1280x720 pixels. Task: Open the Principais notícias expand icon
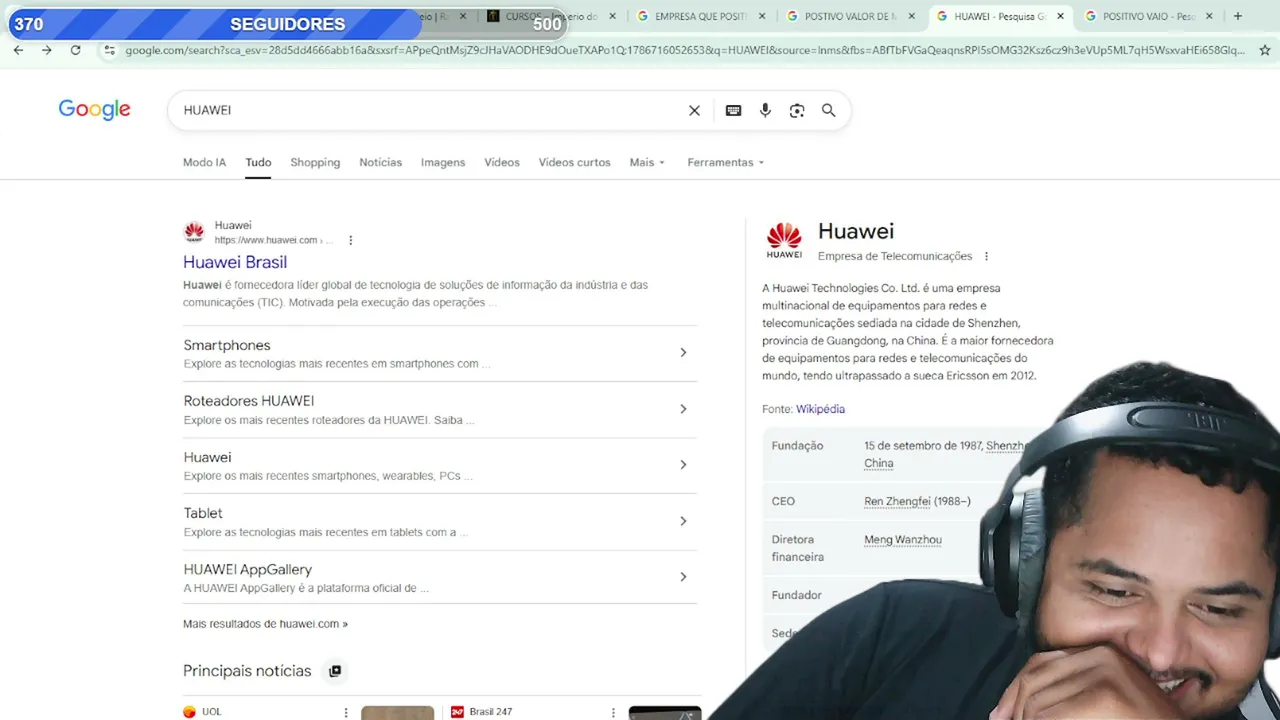335,671
